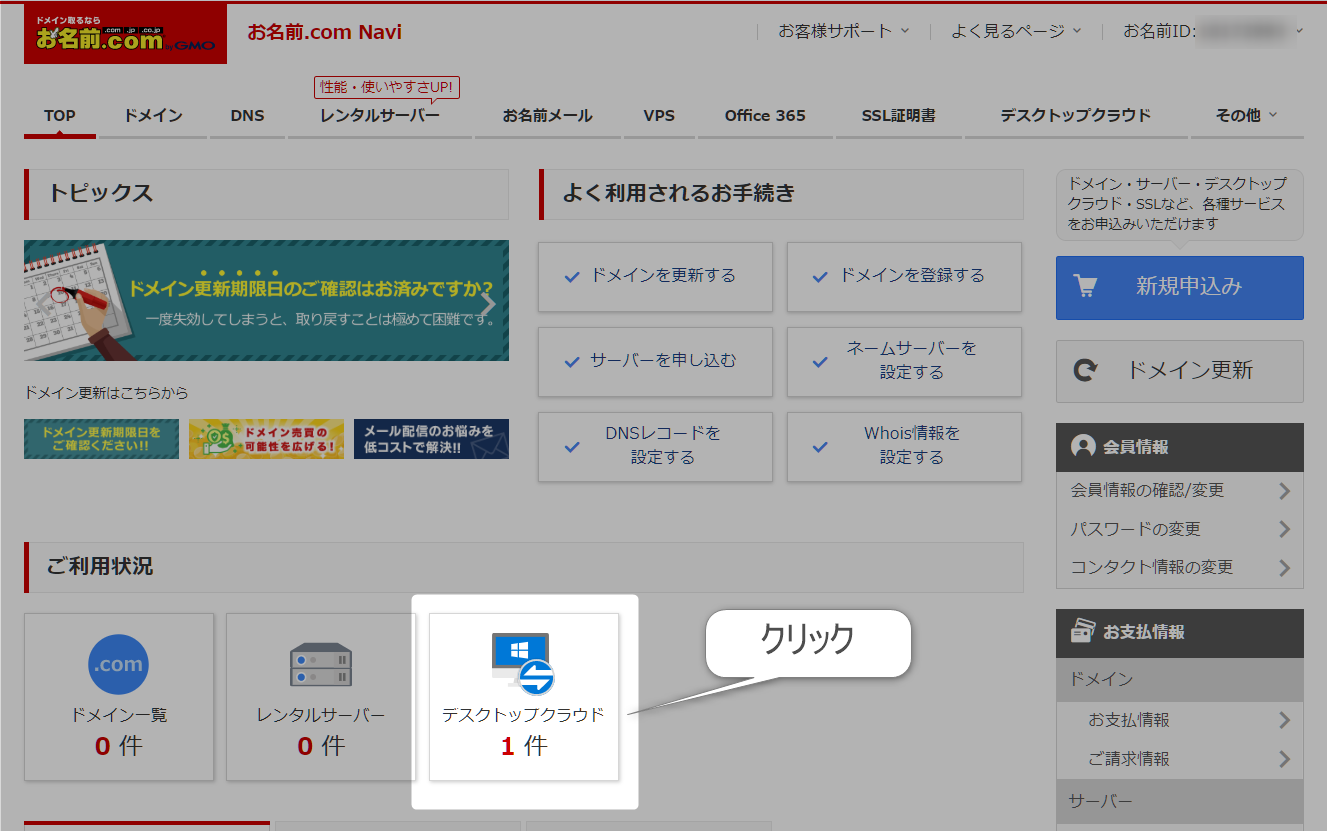The height and width of the screenshot is (831, 1327).
Task: Click the ドメイン売買の可能性を広げる banner
Action: [x=266, y=439]
